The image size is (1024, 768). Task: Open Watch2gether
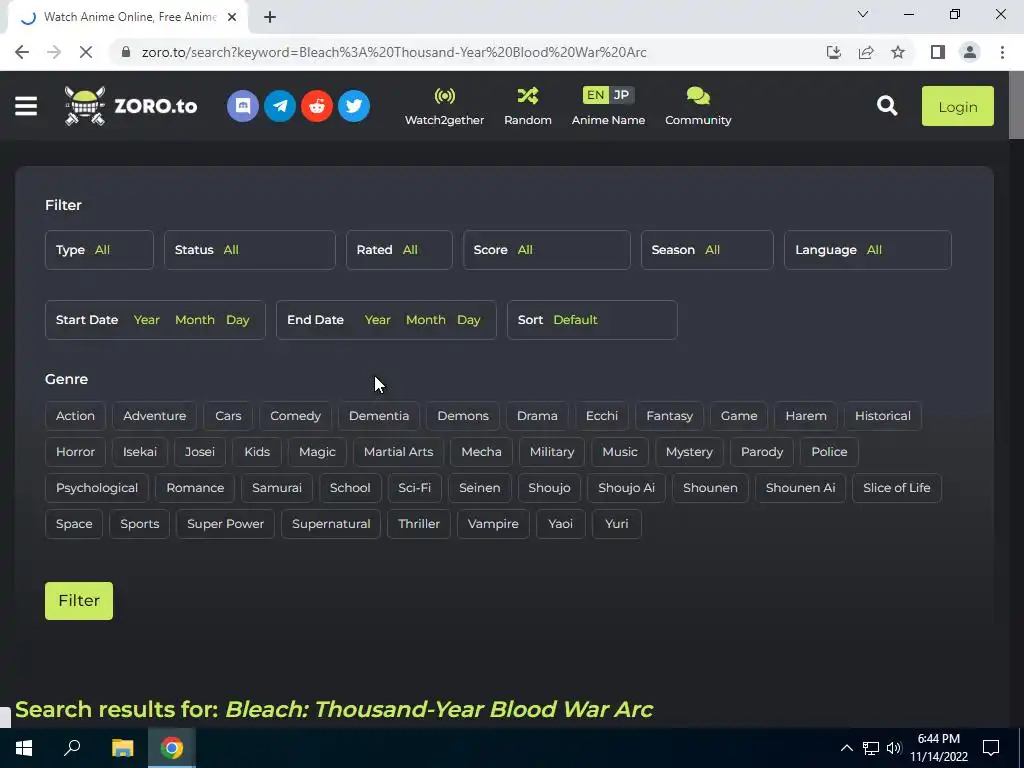[444, 106]
